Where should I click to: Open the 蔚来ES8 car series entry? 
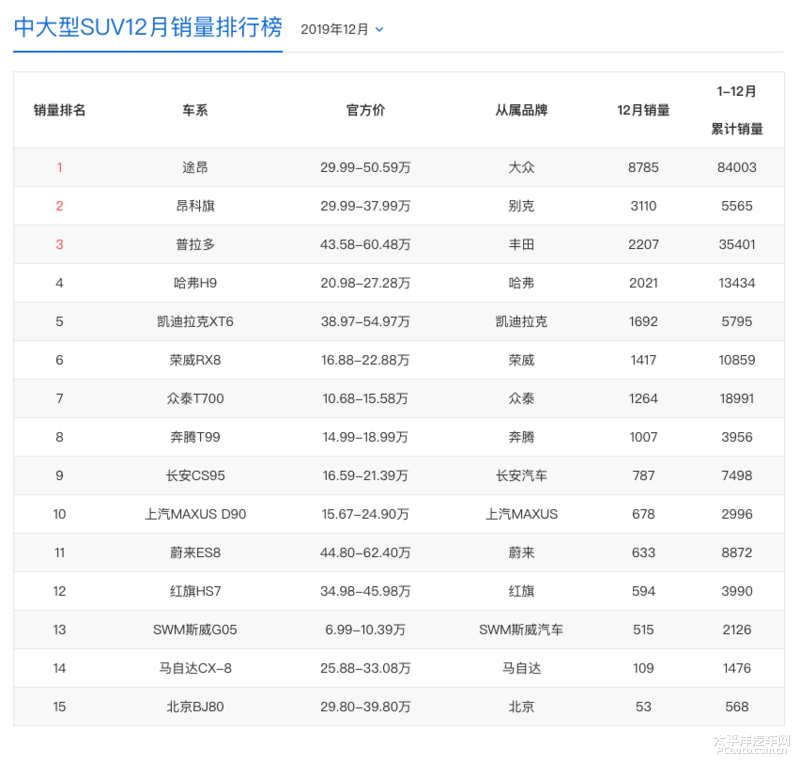click(x=195, y=552)
